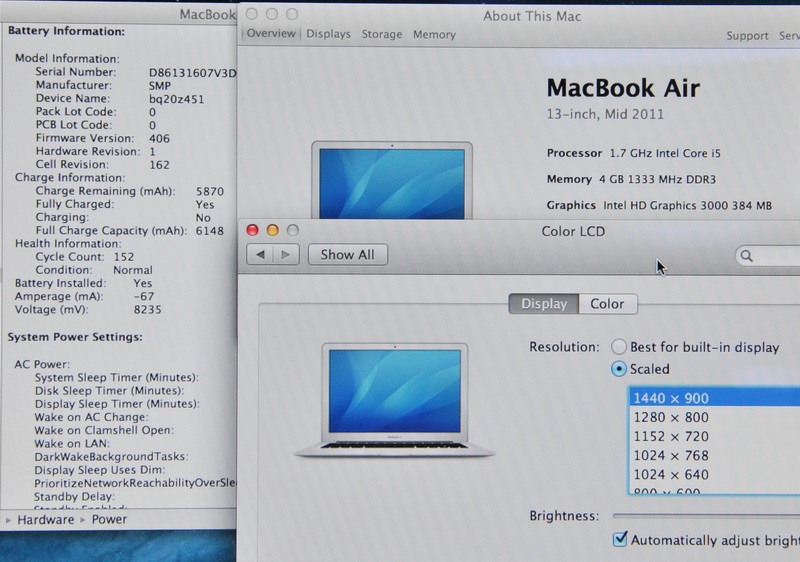Click the System Power Settings heading

point(75,337)
